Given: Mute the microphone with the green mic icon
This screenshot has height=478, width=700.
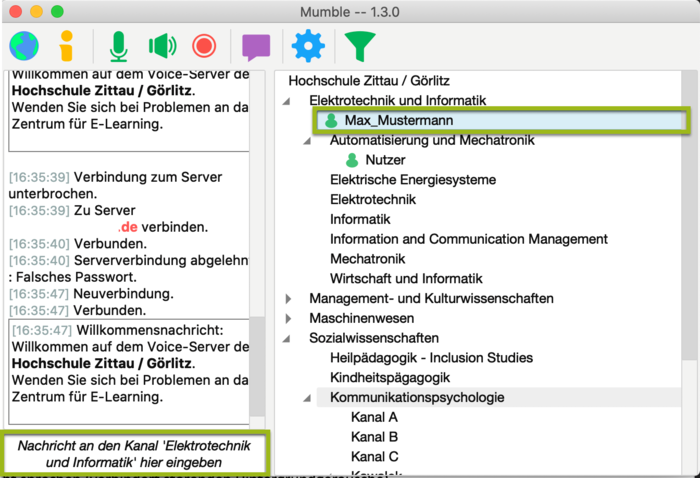Looking at the screenshot, I should pos(119,46).
